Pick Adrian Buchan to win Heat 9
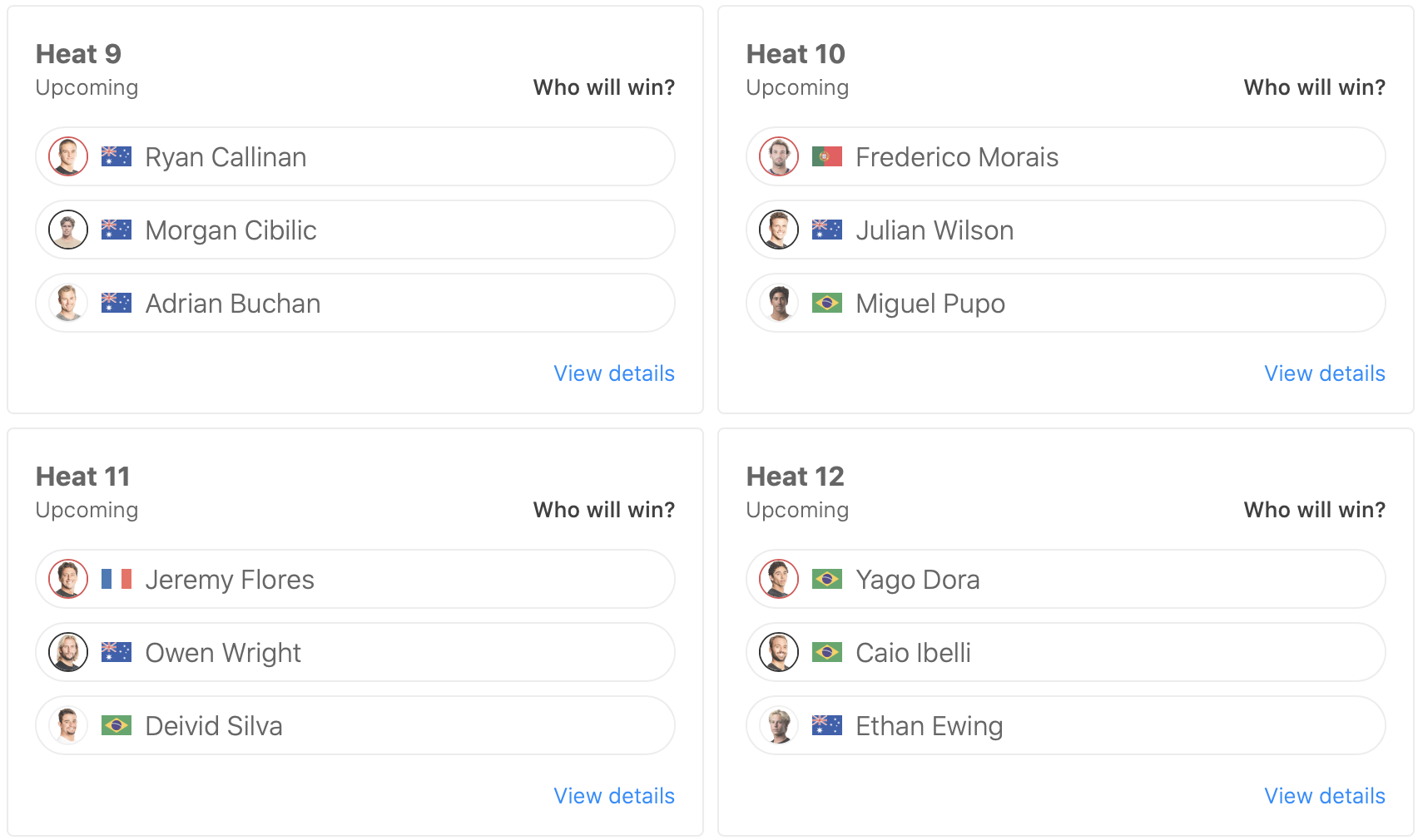1418x840 pixels. point(354,303)
